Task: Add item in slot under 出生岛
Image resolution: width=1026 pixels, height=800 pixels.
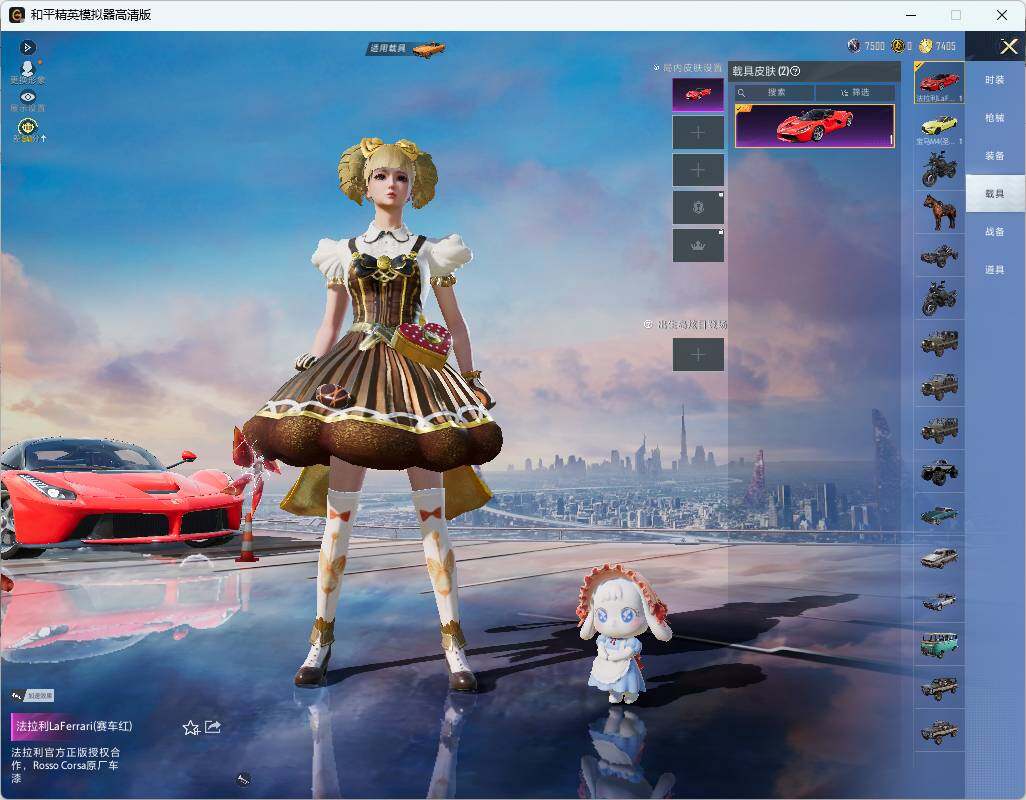Action: (x=698, y=355)
